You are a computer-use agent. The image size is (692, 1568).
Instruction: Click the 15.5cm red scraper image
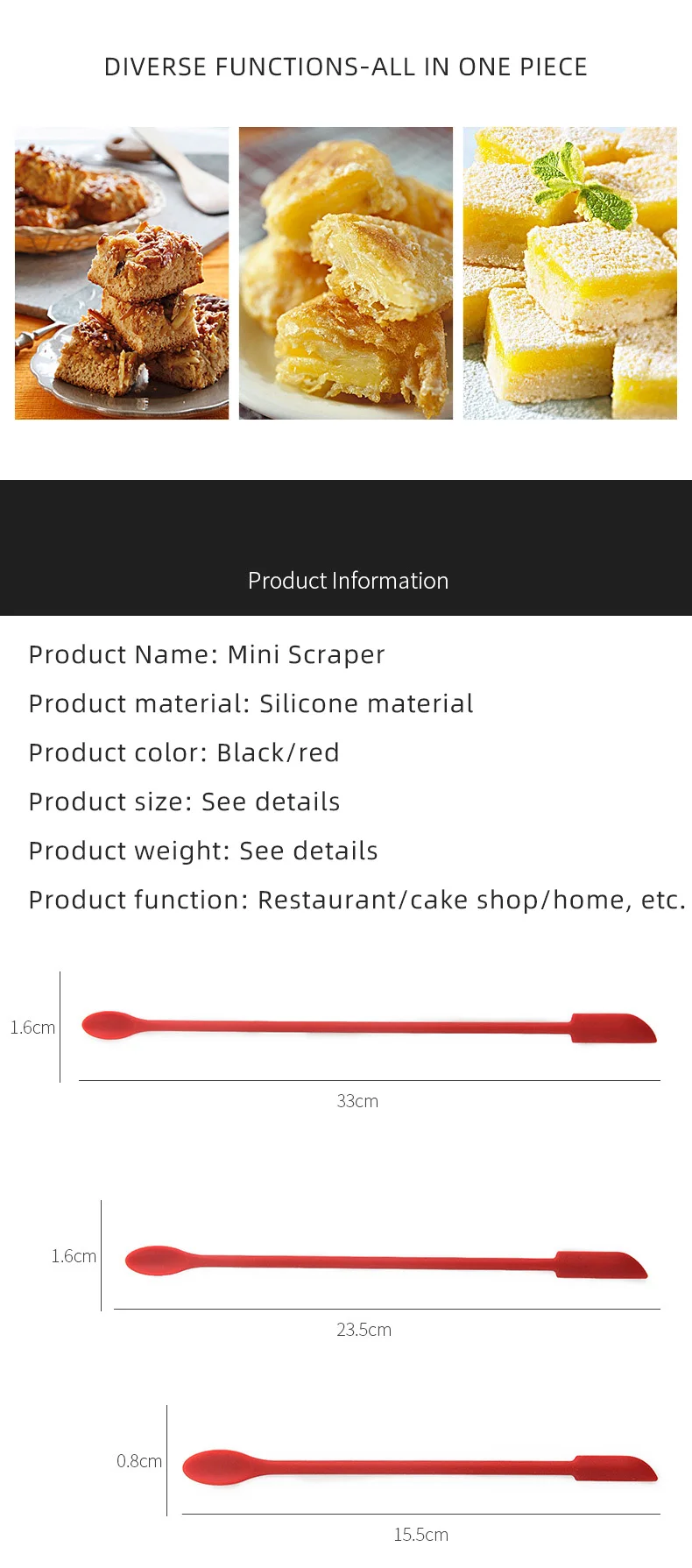click(x=420, y=1467)
